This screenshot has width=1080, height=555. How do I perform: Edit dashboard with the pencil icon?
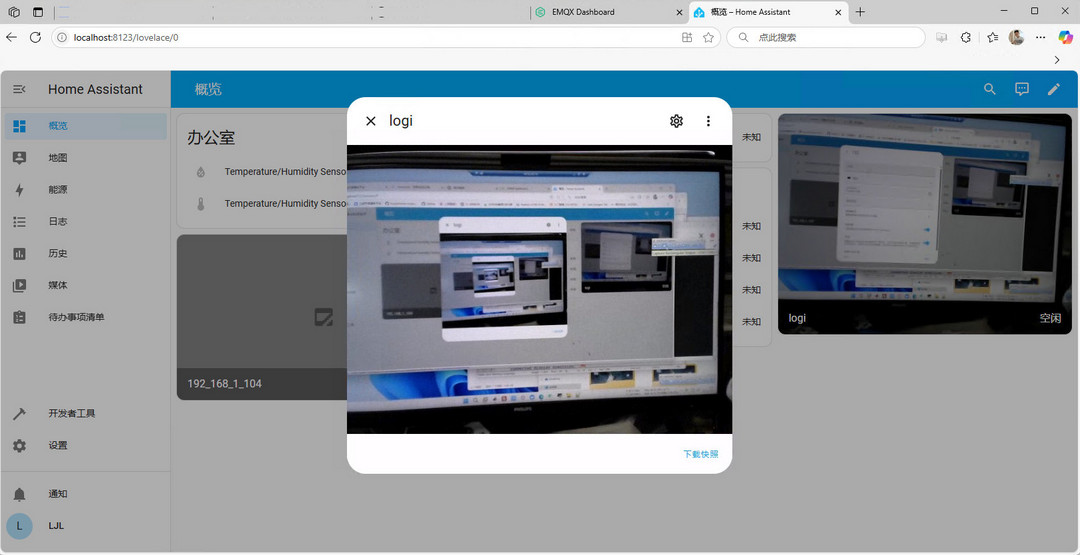(1054, 89)
